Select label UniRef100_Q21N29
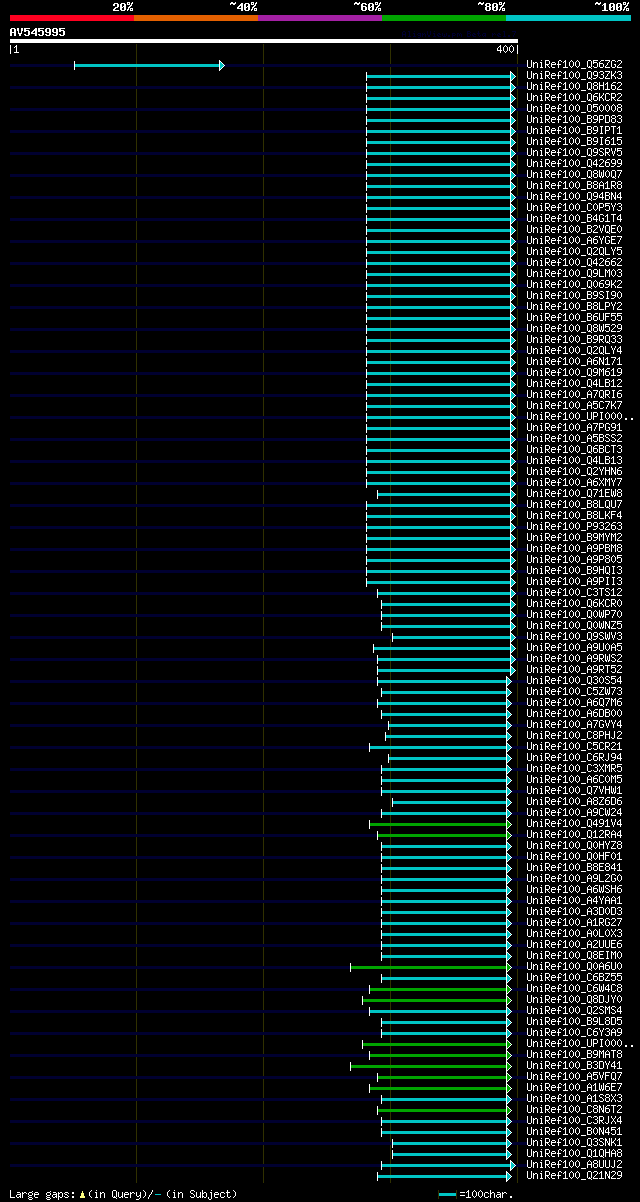Viewport: 640px width, 1202px height. coord(574,1176)
